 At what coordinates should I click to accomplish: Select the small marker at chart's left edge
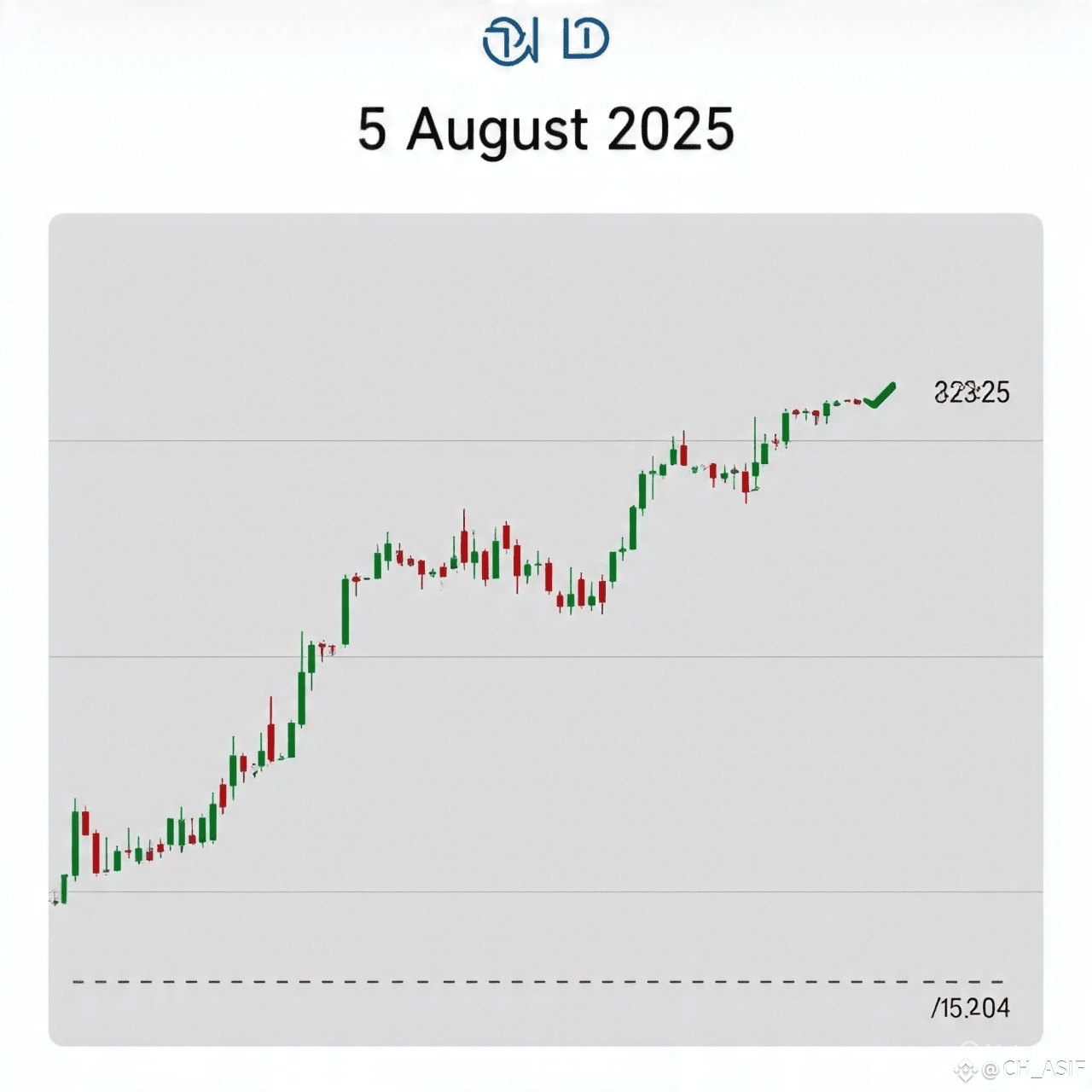coord(55,897)
